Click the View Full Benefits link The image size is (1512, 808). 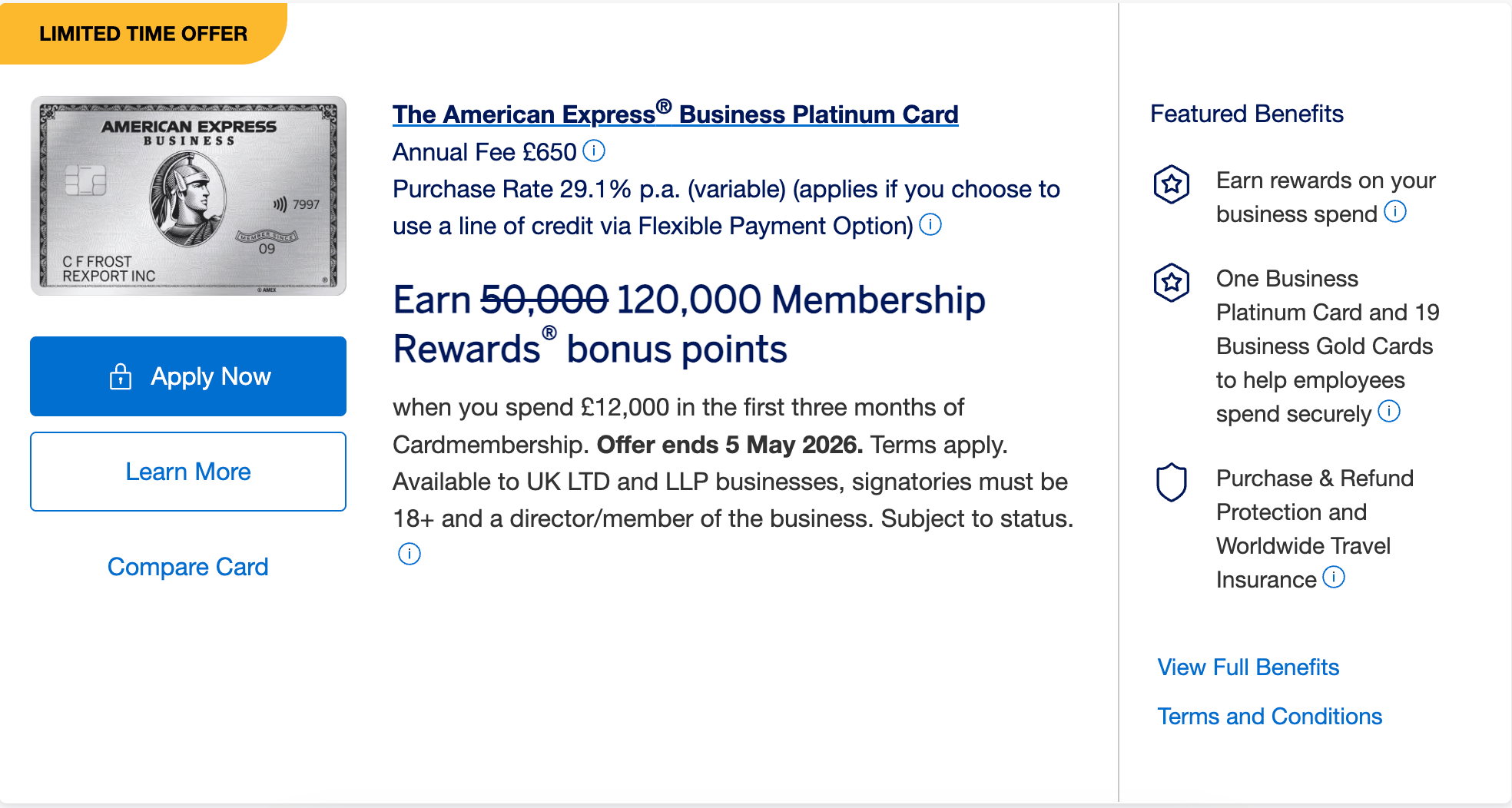point(1248,667)
